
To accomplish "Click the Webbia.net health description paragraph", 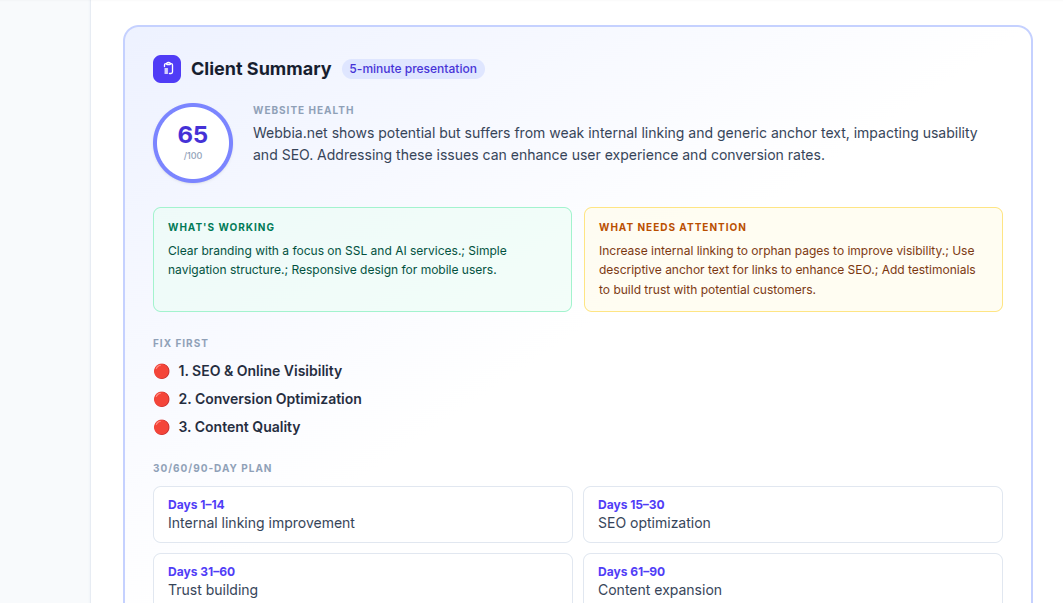I will 615,144.
